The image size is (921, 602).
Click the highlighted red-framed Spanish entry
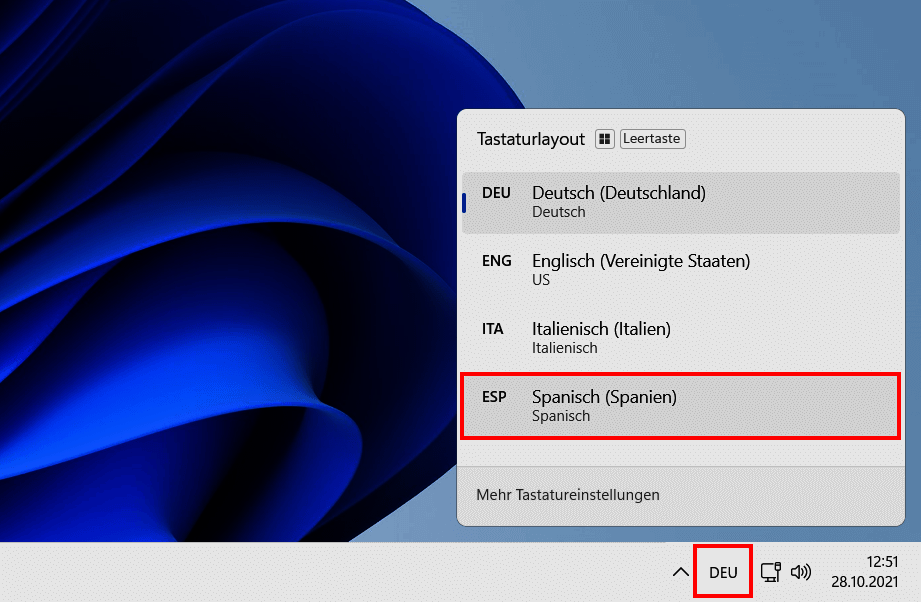pyautogui.click(x=680, y=406)
